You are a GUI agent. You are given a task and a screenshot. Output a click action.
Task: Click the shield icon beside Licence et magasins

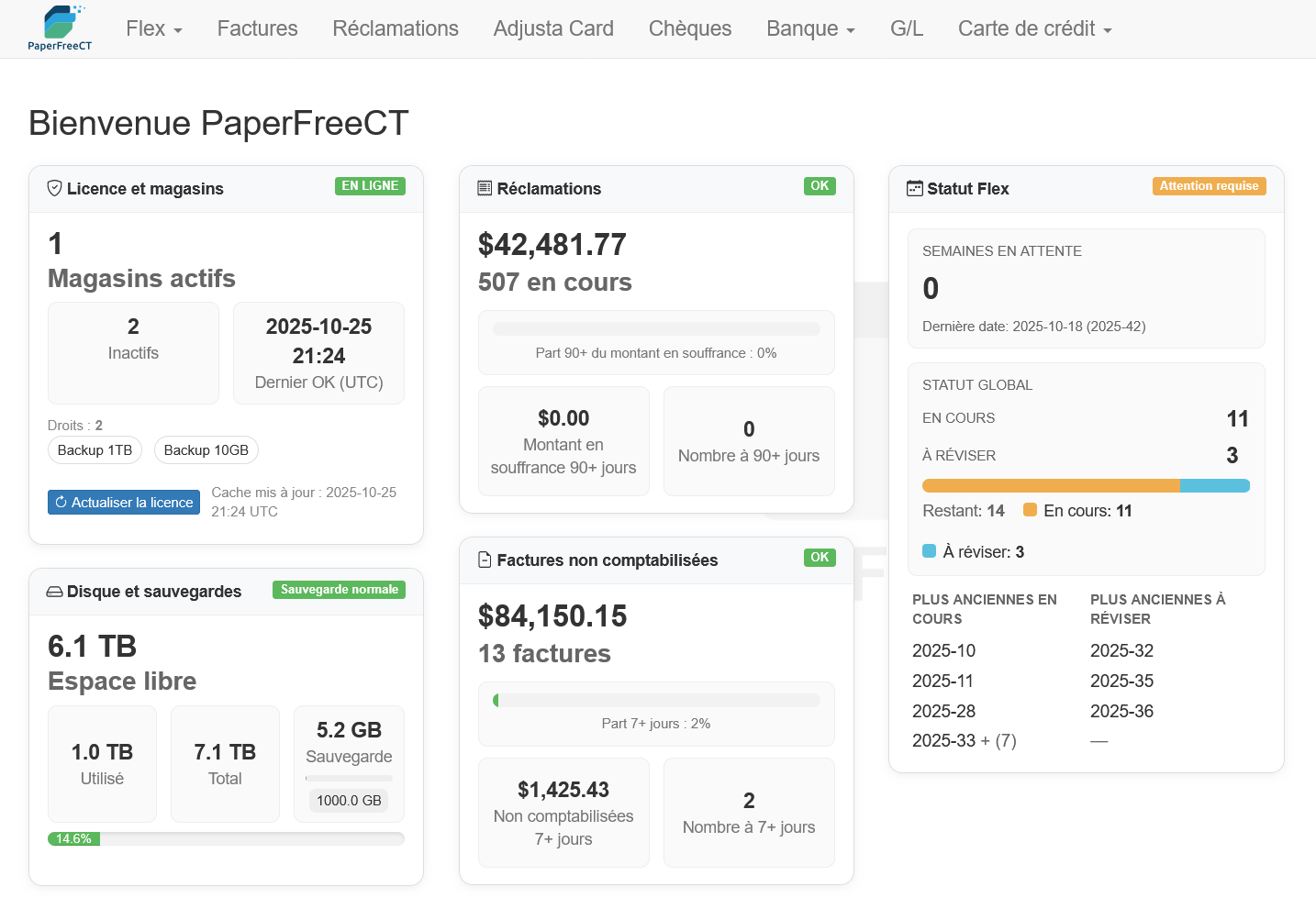tap(55, 188)
